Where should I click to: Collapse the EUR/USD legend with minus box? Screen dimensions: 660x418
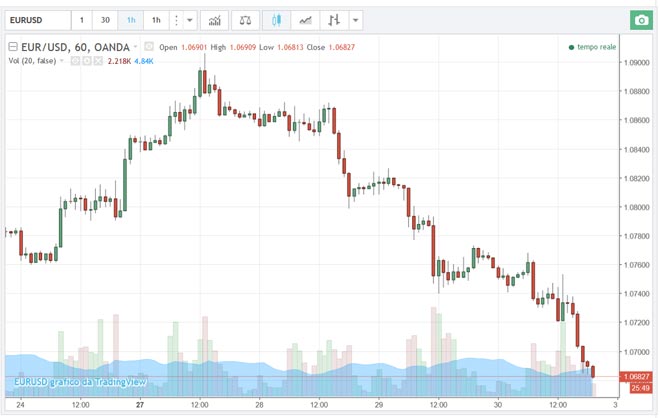(x=12, y=47)
